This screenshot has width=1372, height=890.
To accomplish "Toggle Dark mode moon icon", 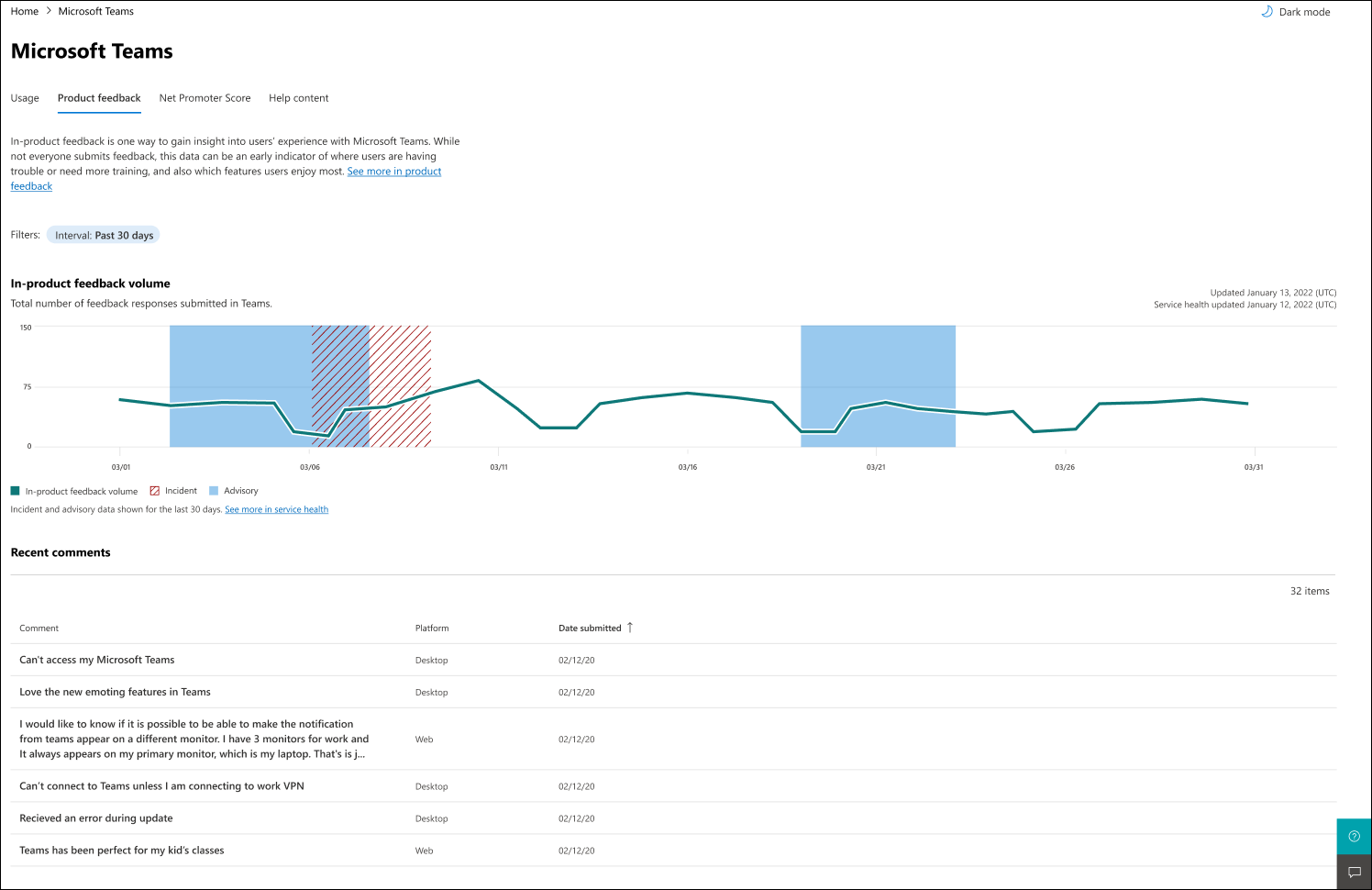I will 1267,12.
